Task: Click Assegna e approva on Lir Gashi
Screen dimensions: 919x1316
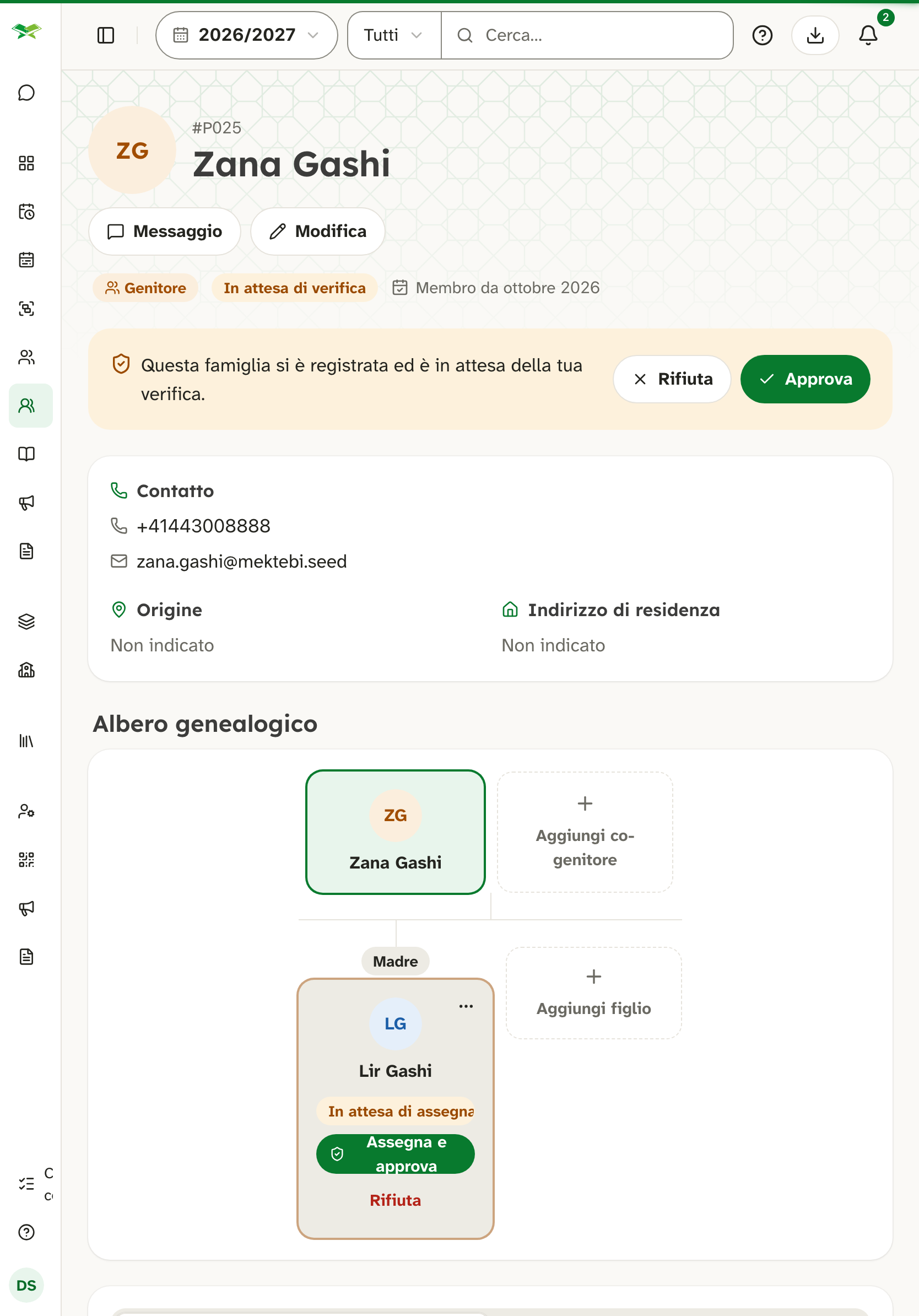Action: pyautogui.click(x=396, y=1154)
